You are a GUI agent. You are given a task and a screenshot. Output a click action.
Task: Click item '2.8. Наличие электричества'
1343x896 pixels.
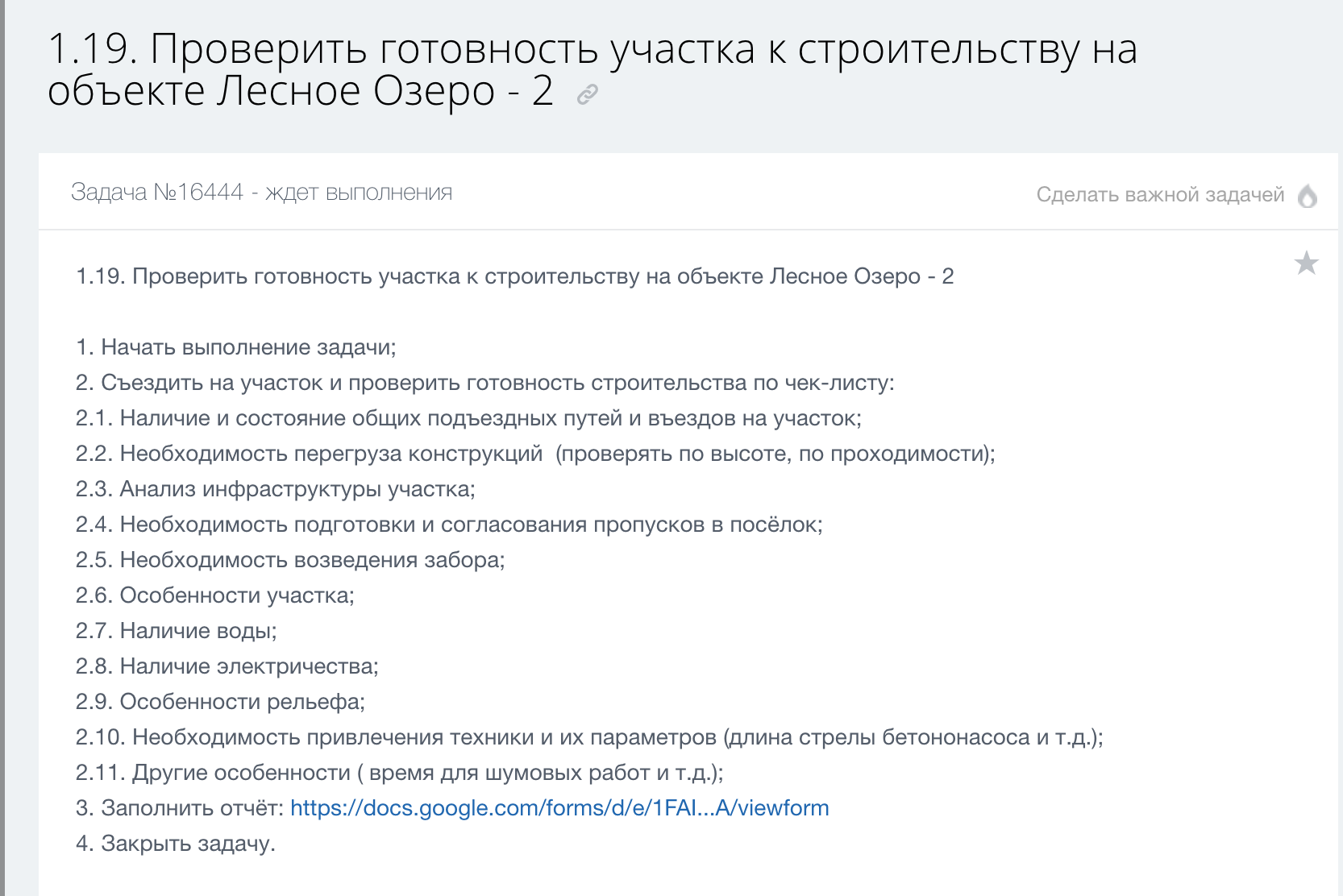pos(227,666)
